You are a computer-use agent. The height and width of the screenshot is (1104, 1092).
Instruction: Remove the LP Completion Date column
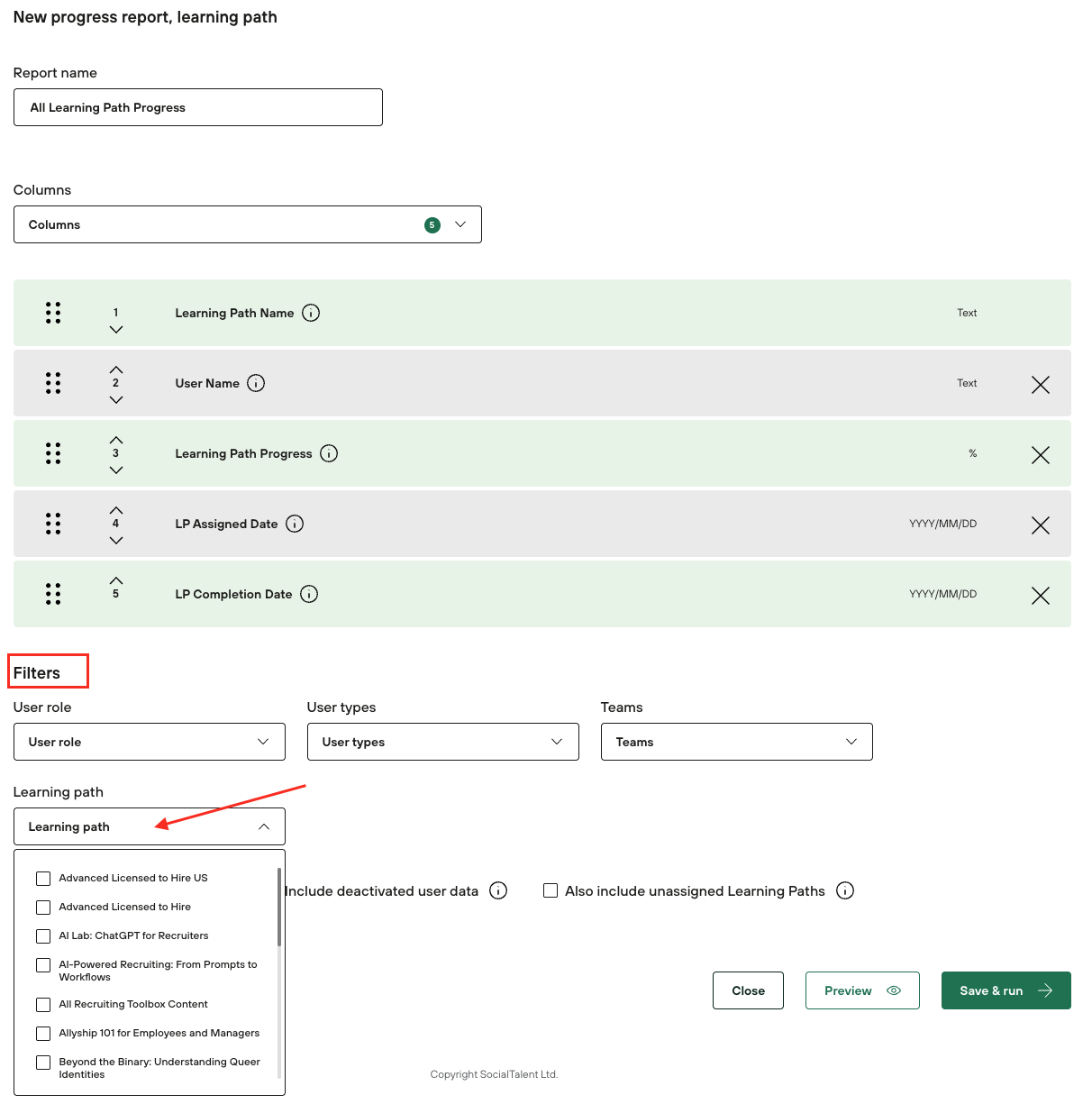pos(1040,596)
